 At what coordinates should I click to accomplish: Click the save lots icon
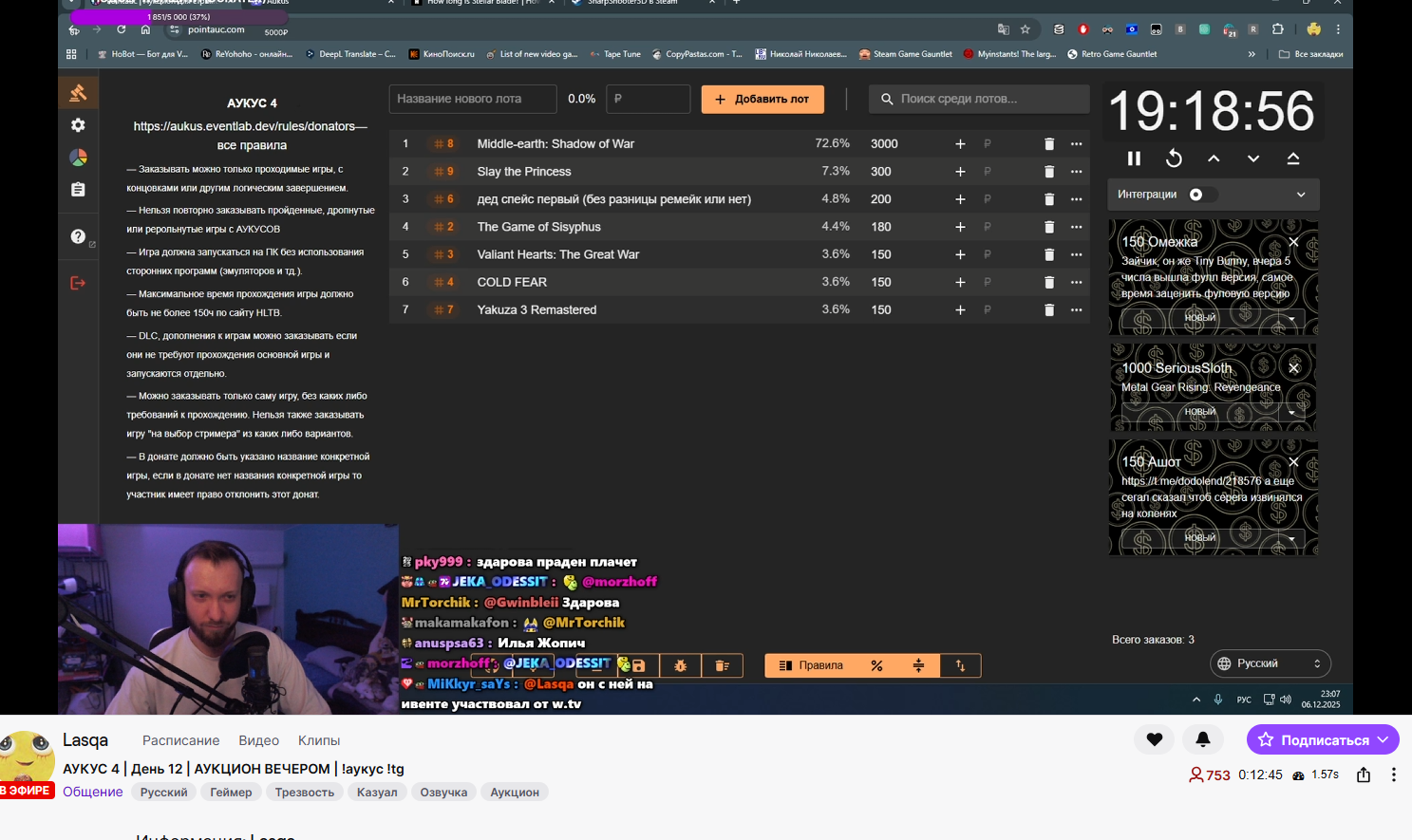(x=638, y=665)
